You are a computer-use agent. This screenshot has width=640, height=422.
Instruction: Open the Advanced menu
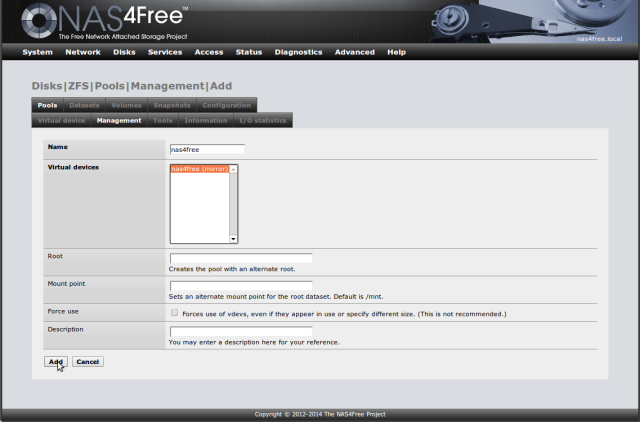coord(355,52)
